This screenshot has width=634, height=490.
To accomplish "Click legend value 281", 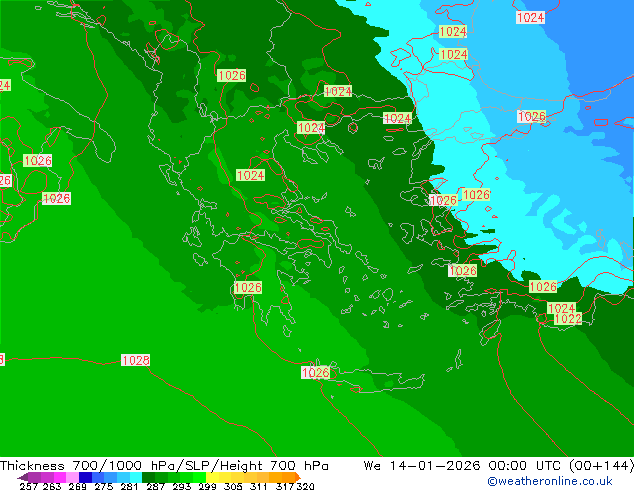I will (129, 486).
